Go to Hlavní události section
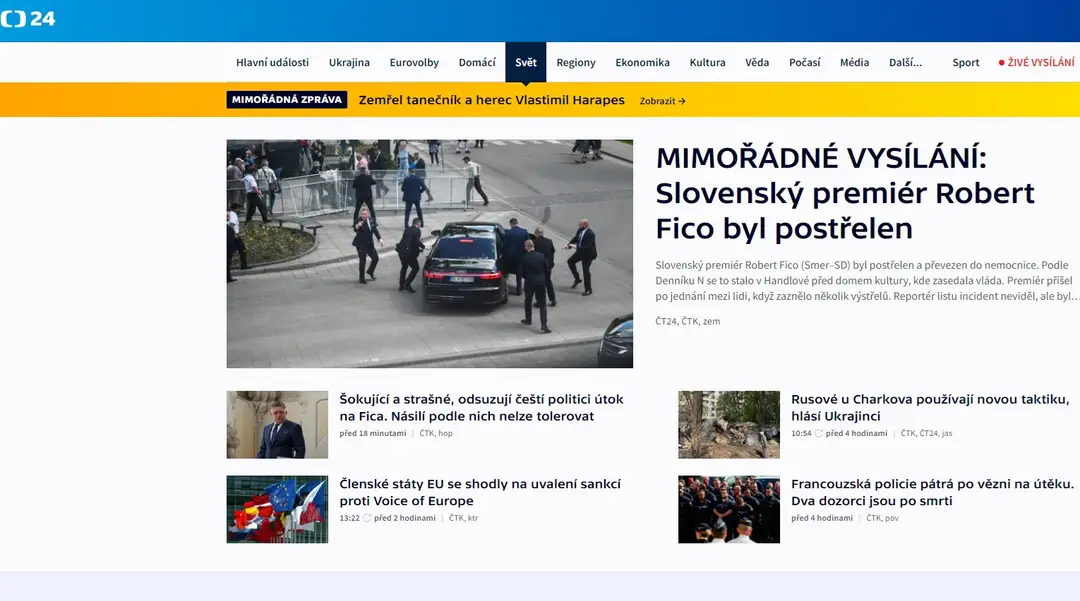Image resolution: width=1080 pixels, height=601 pixels. tap(272, 63)
